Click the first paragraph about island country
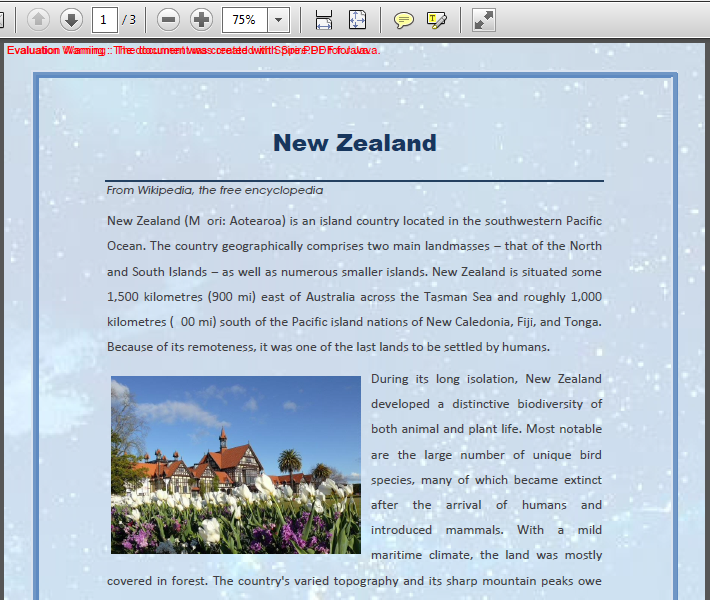Image resolution: width=710 pixels, height=600 pixels. tap(354, 283)
